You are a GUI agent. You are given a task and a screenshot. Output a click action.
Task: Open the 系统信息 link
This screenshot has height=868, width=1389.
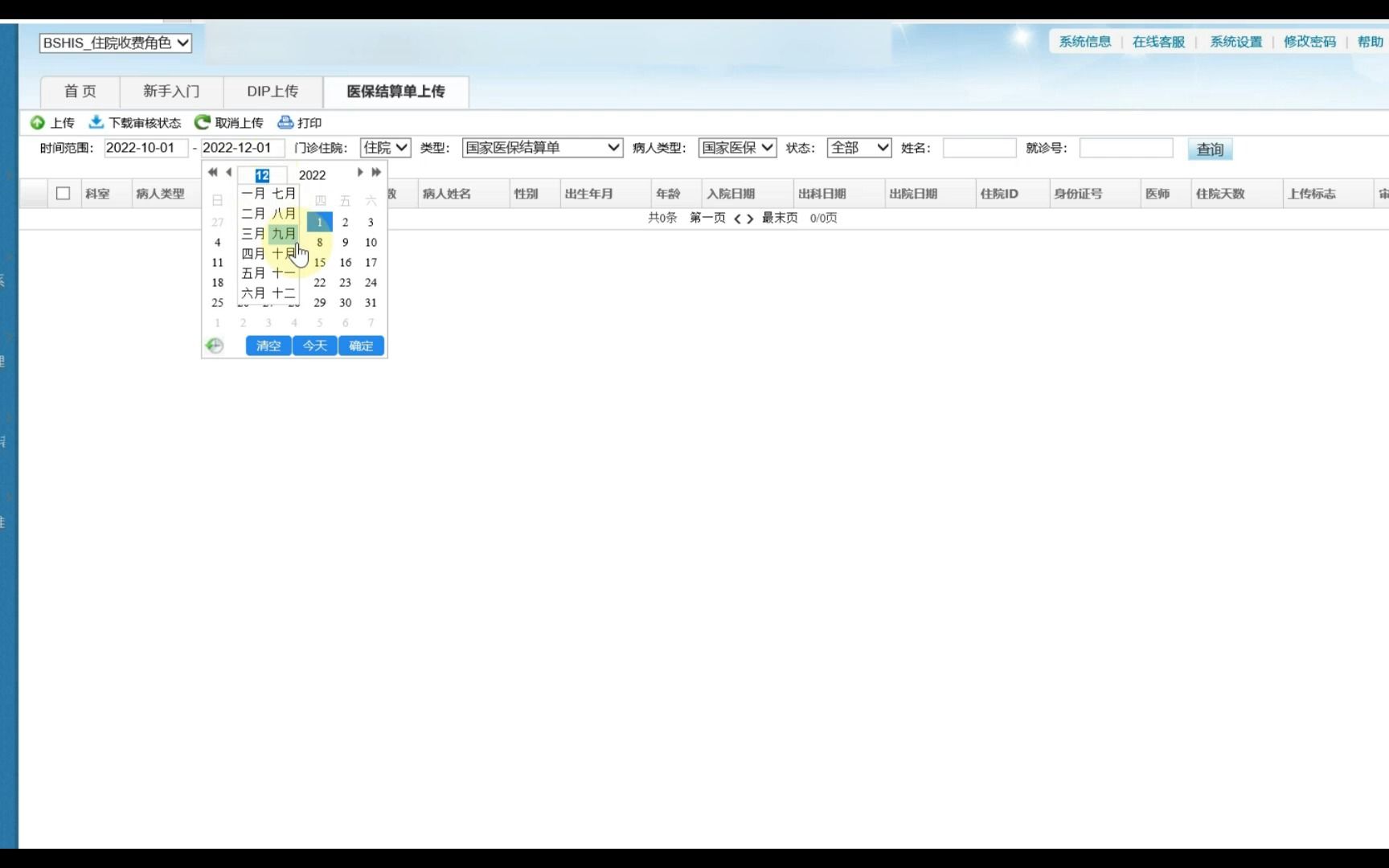click(1084, 42)
